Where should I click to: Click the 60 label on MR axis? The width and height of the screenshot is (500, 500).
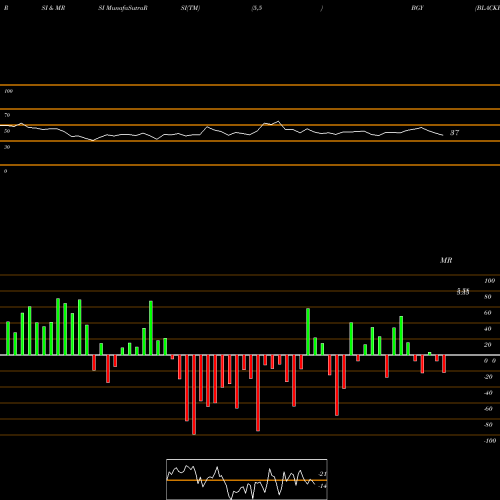488,313
